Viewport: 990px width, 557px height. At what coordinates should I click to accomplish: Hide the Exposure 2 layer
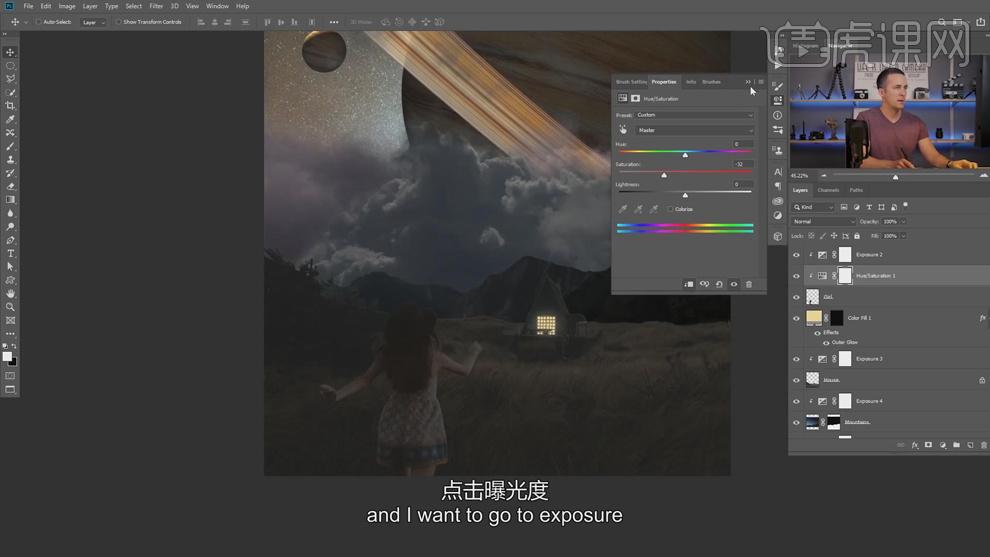click(796, 255)
